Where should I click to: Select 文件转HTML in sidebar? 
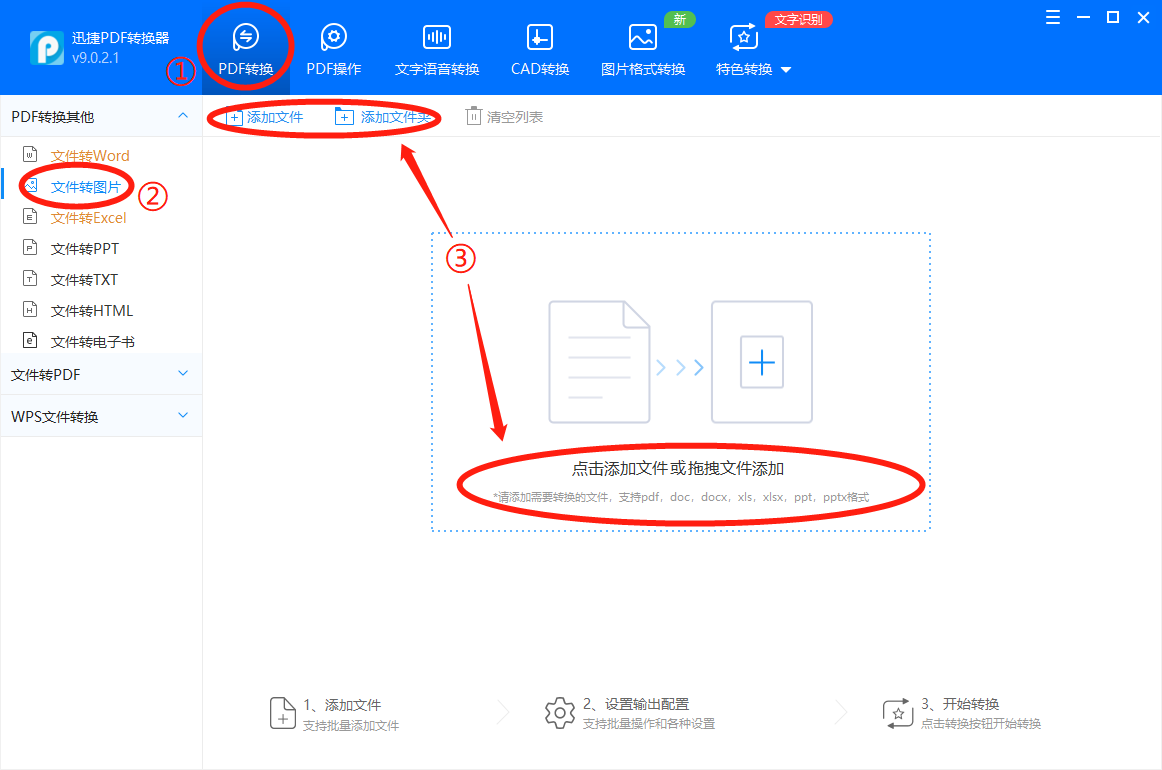pos(92,311)
